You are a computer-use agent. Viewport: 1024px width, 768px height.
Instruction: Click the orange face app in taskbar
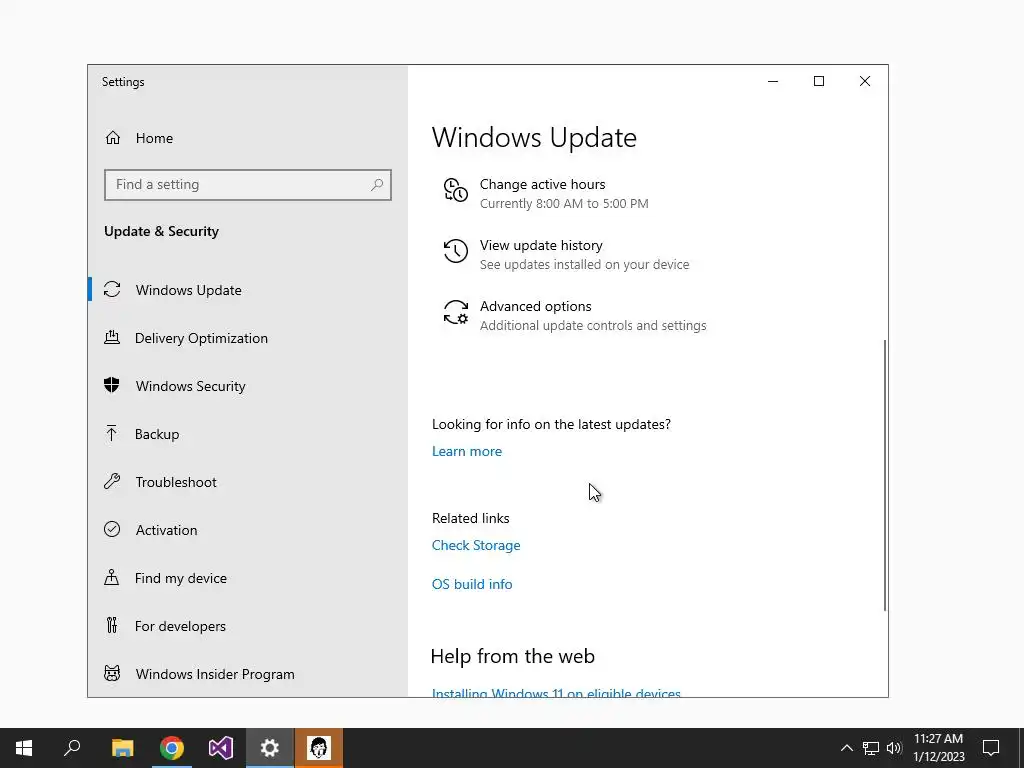(319, 748)
